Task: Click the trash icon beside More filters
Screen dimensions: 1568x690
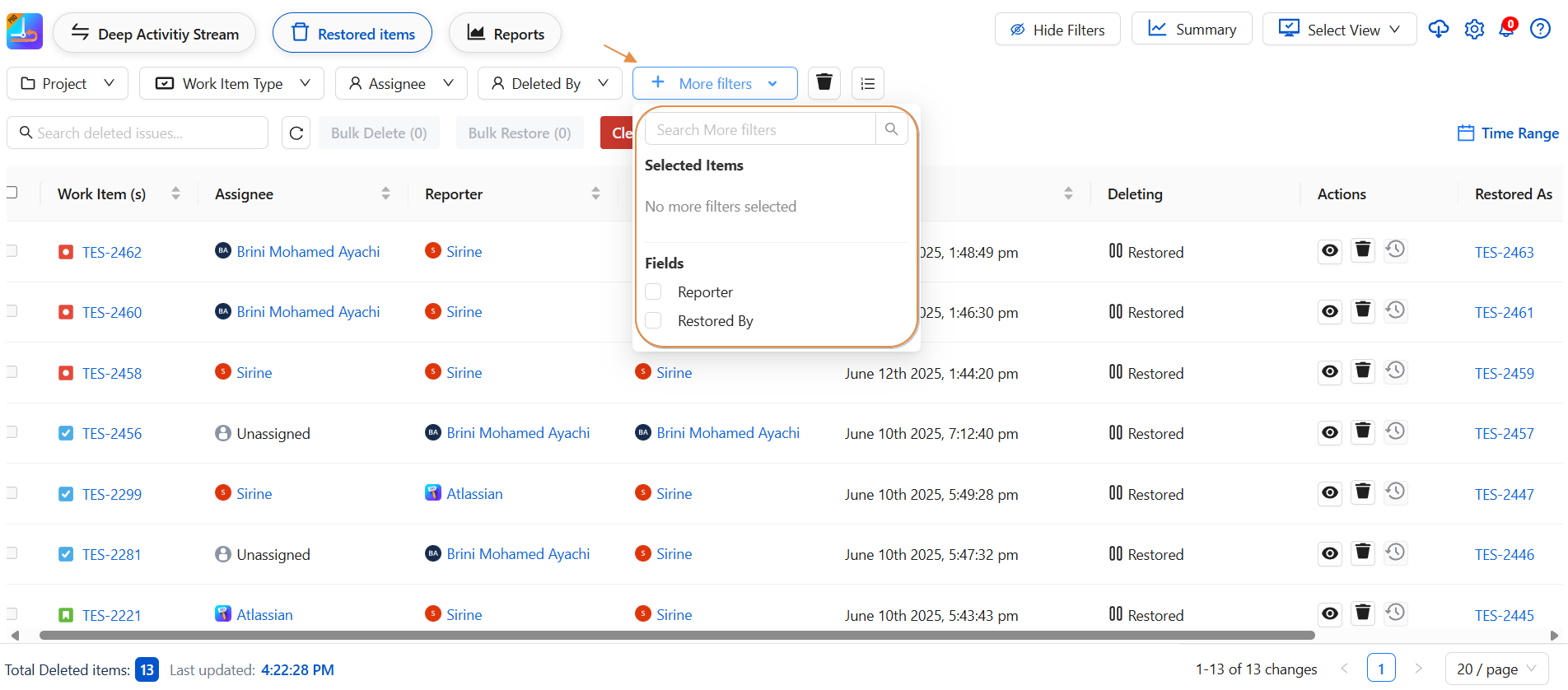Action: click(x=824, y=83)
